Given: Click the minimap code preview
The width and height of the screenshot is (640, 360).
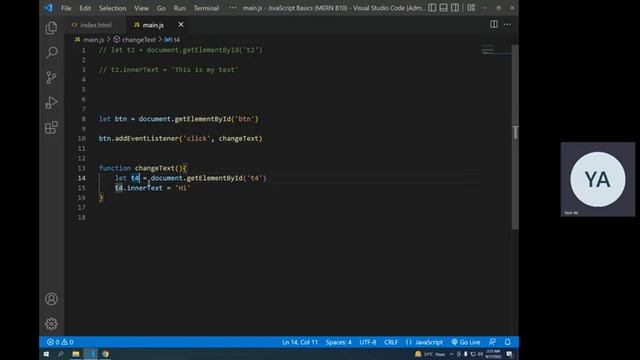Looking at the screenshot, I should [496, 50].
